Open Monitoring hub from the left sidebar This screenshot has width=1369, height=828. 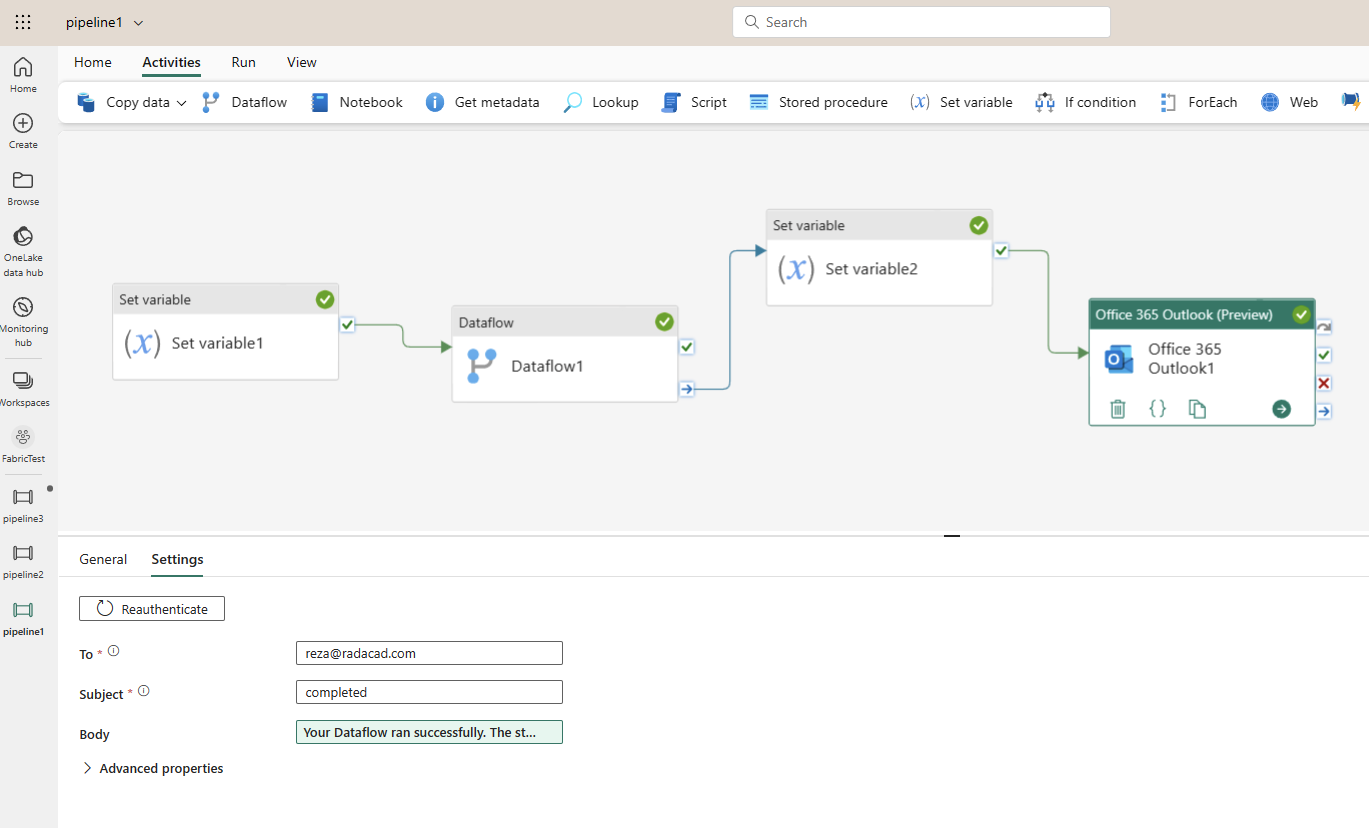[x=23, y=320]
